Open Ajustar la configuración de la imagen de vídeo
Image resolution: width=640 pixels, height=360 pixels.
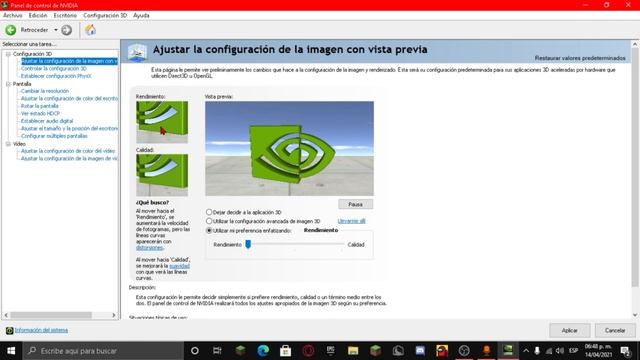(x=69, y=158)
